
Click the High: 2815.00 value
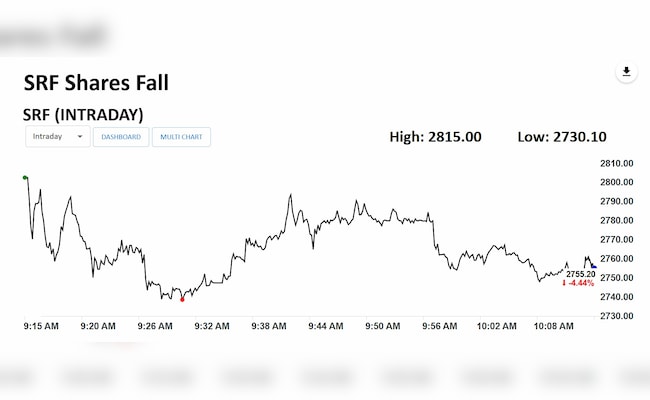click(435, 137)
